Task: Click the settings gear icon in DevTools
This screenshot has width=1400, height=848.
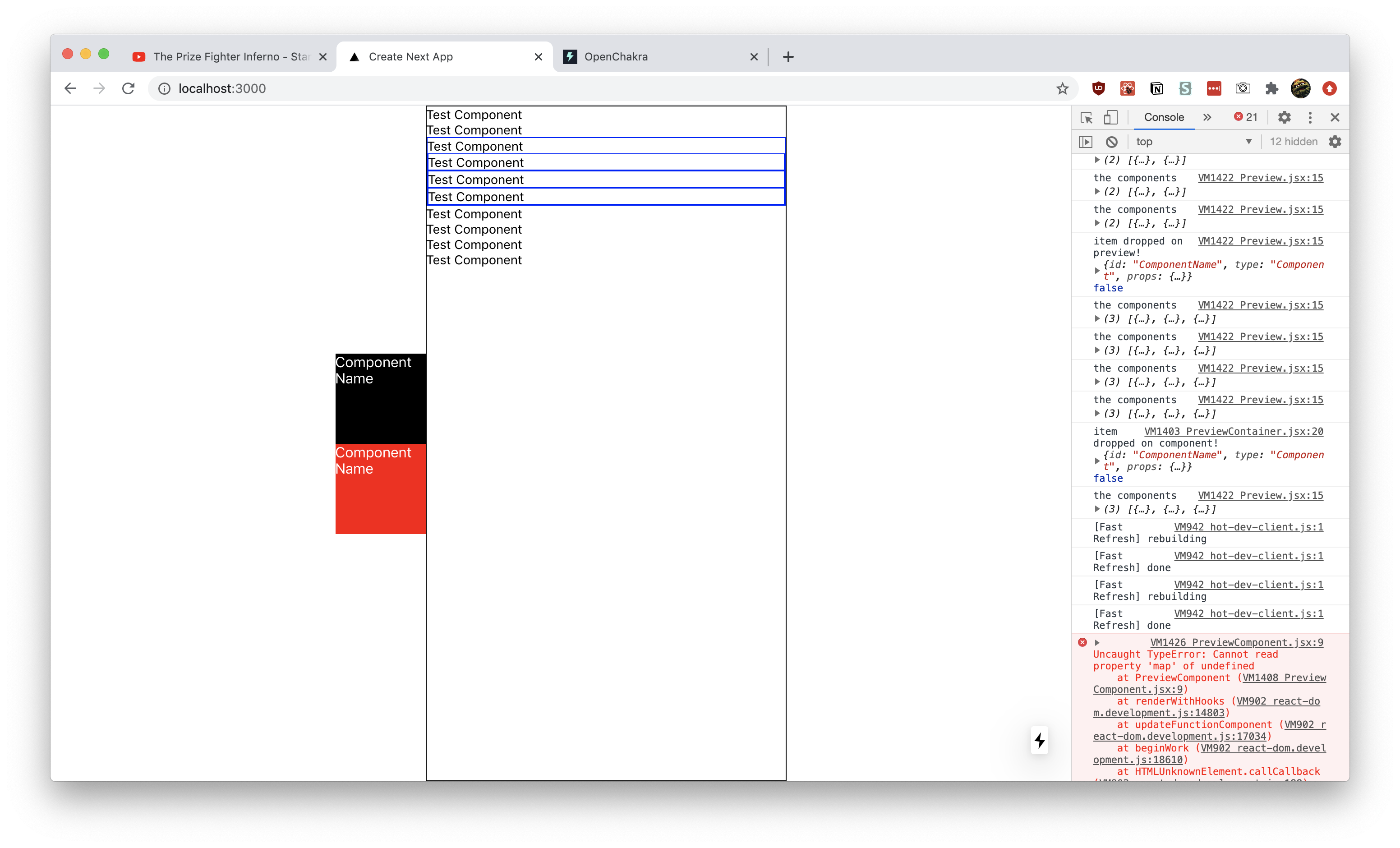Action: (1284, 117)
